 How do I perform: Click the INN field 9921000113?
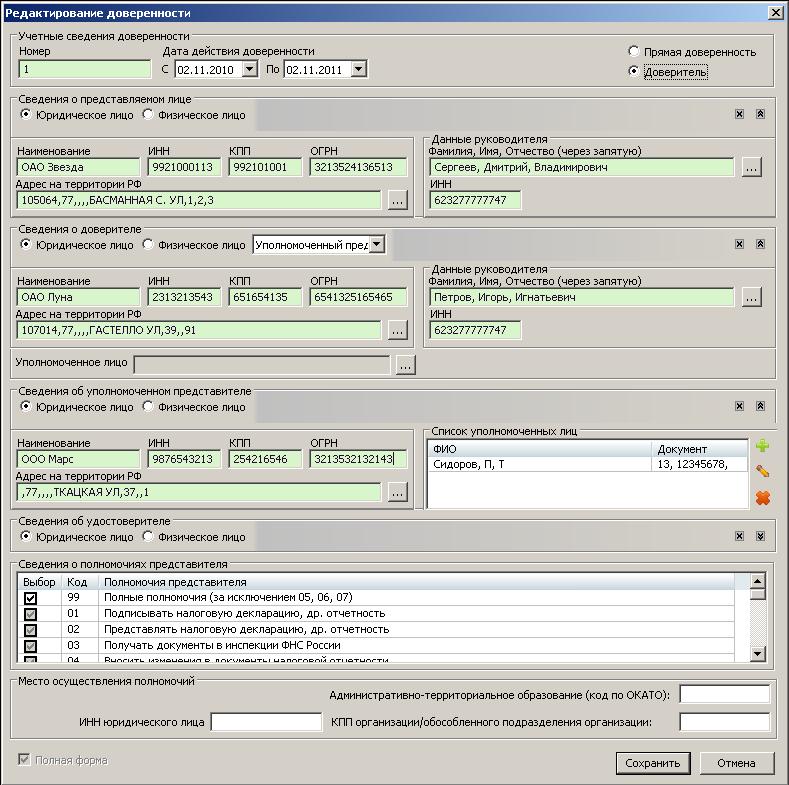click(184, 167)
